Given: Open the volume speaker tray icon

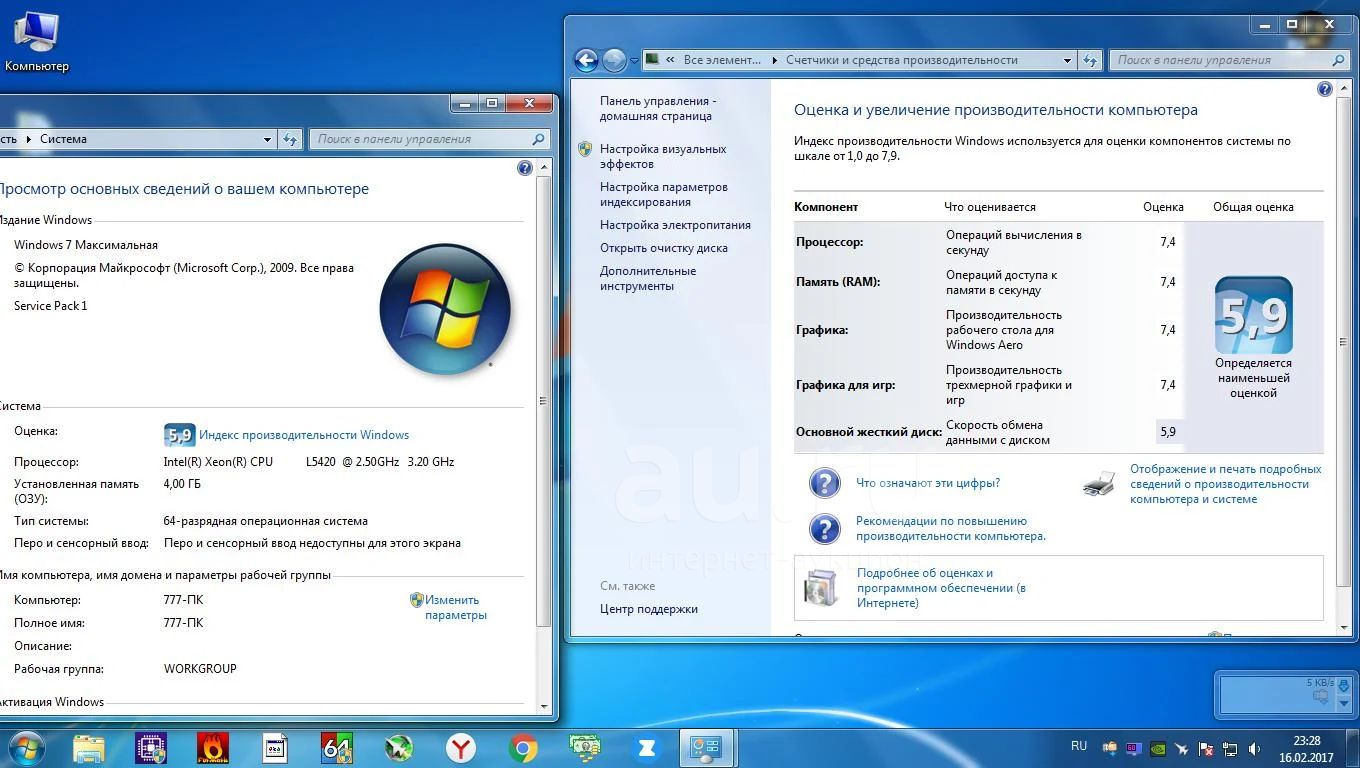Looking at the screenshot, I should 1254,748.
